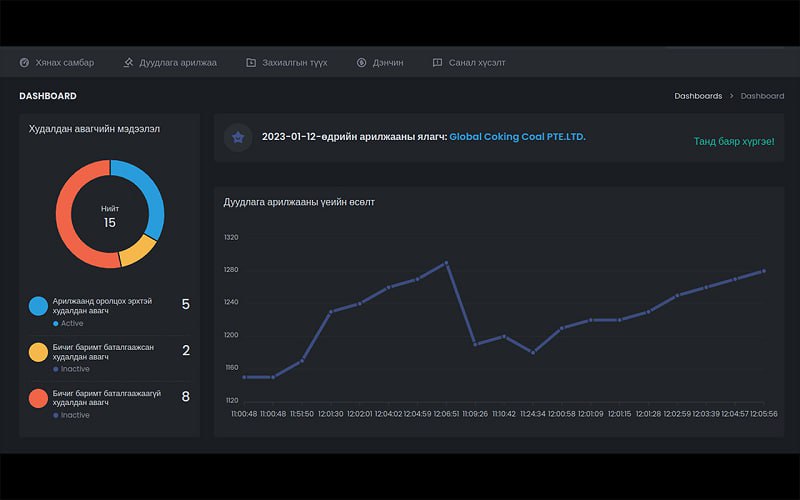The image size is (800, 500).
Task: Click the last data point at 12:05:56
Action: click(764, 271)
